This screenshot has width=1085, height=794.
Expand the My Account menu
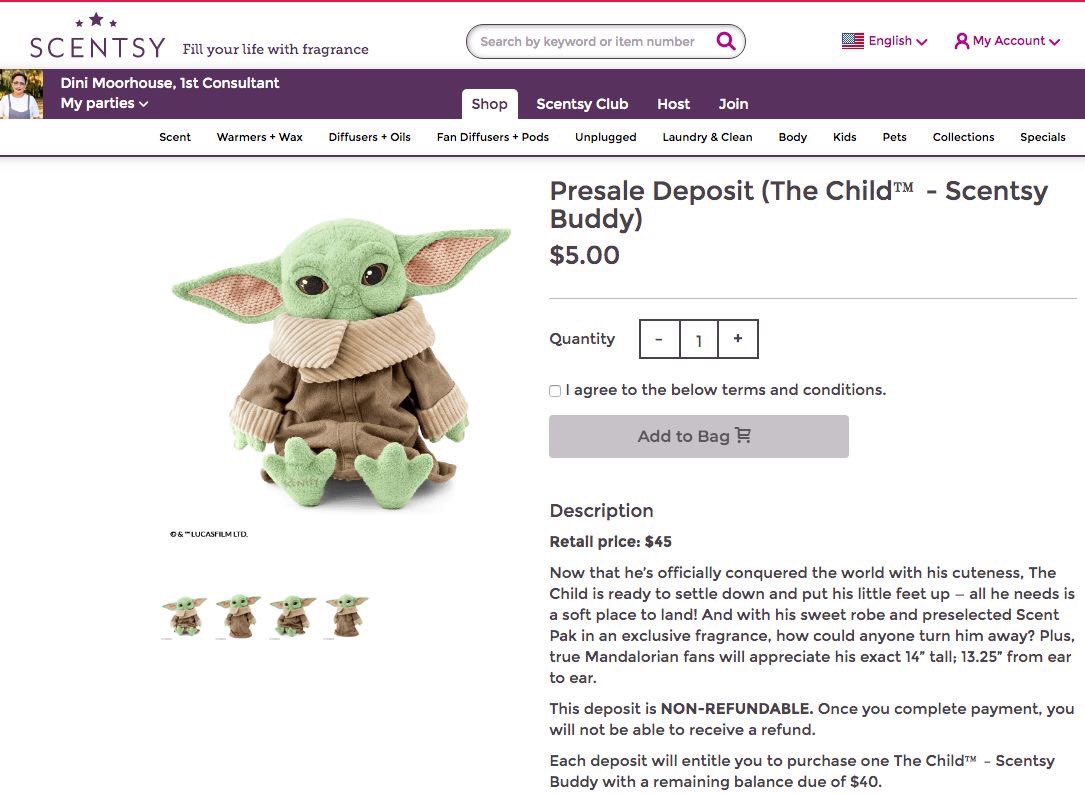(x=1008, y=41)
